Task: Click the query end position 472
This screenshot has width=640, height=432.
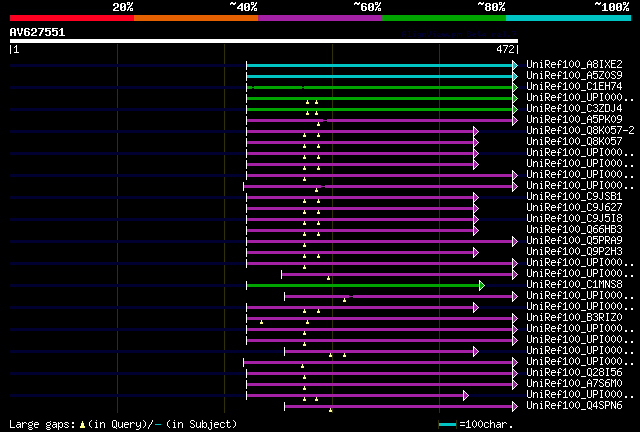Action: 505,49
